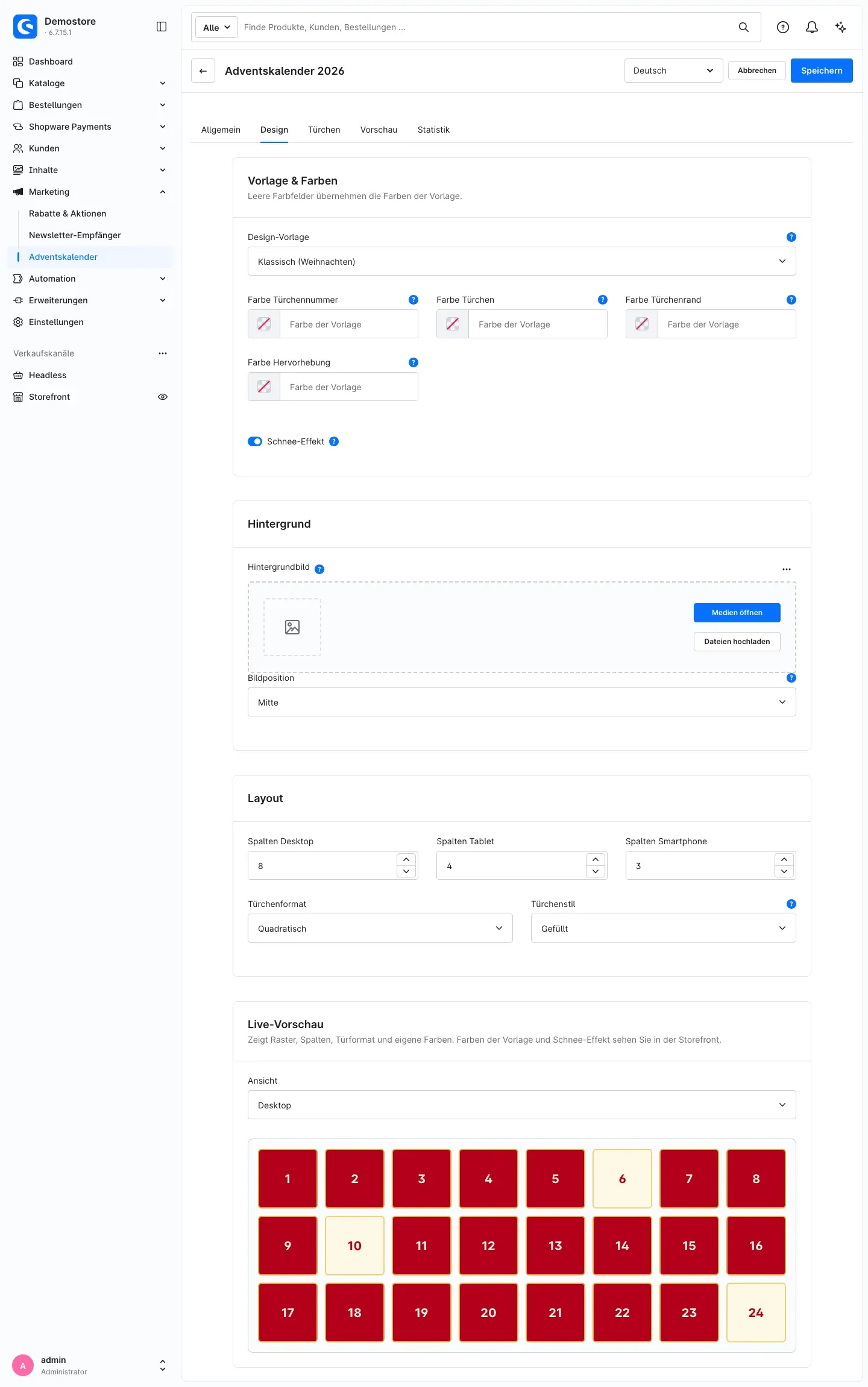Open the Hintergrundbild three-dots menu
868x1387 pixels.
coord(787,569)
